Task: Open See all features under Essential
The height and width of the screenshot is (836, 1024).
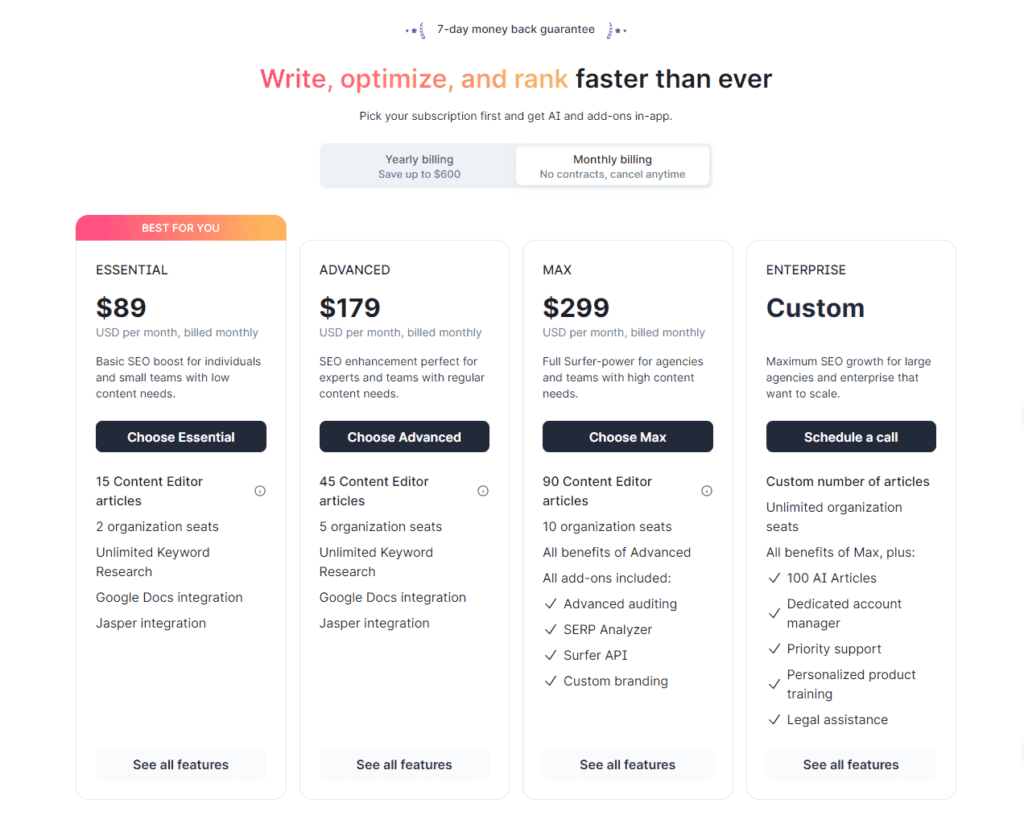Action: pyautogui.click(x=181, y=764)
